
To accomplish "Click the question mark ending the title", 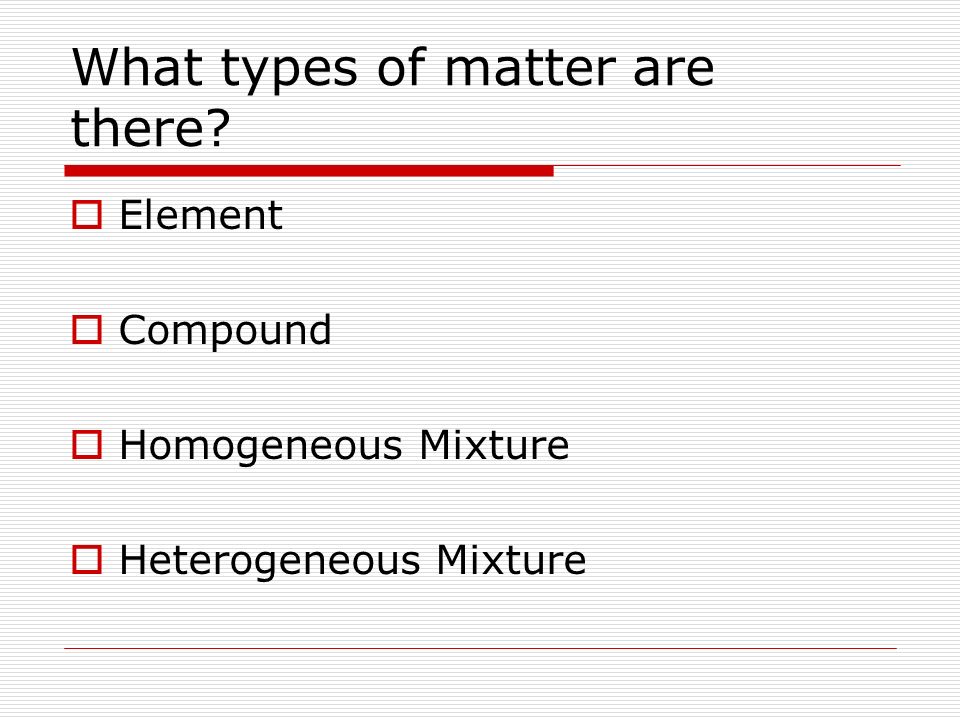I will coord(219,128).
